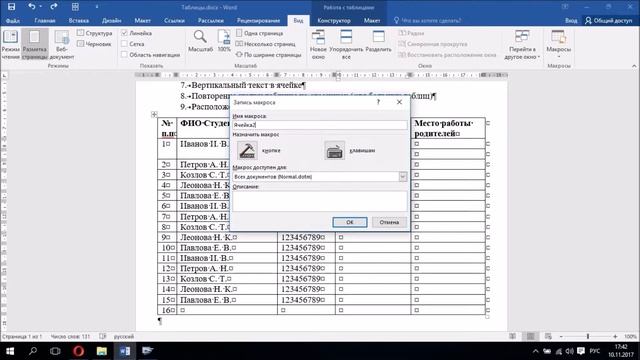
Task: Click the Вход sign-in link
Action: [571, 20]
